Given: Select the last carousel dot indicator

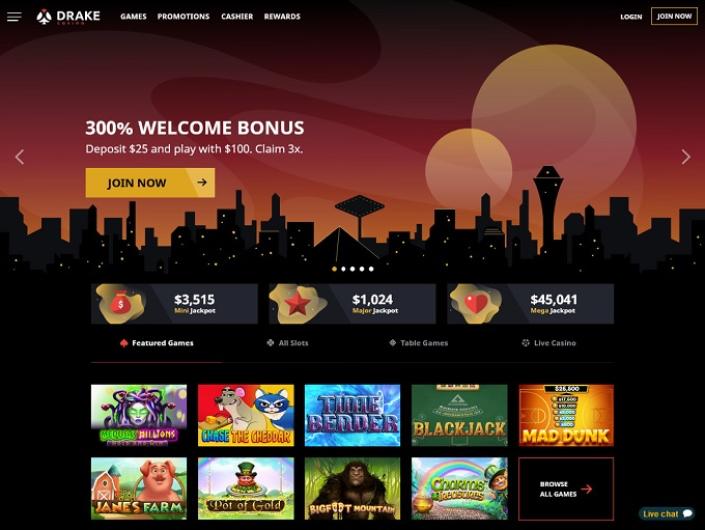Looking at the screenshot, I should (371, 269).
